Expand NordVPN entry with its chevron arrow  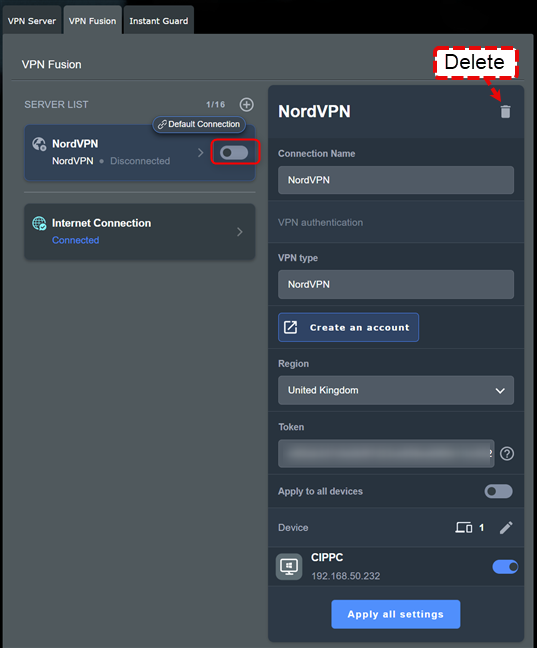(x=201, y=153)
